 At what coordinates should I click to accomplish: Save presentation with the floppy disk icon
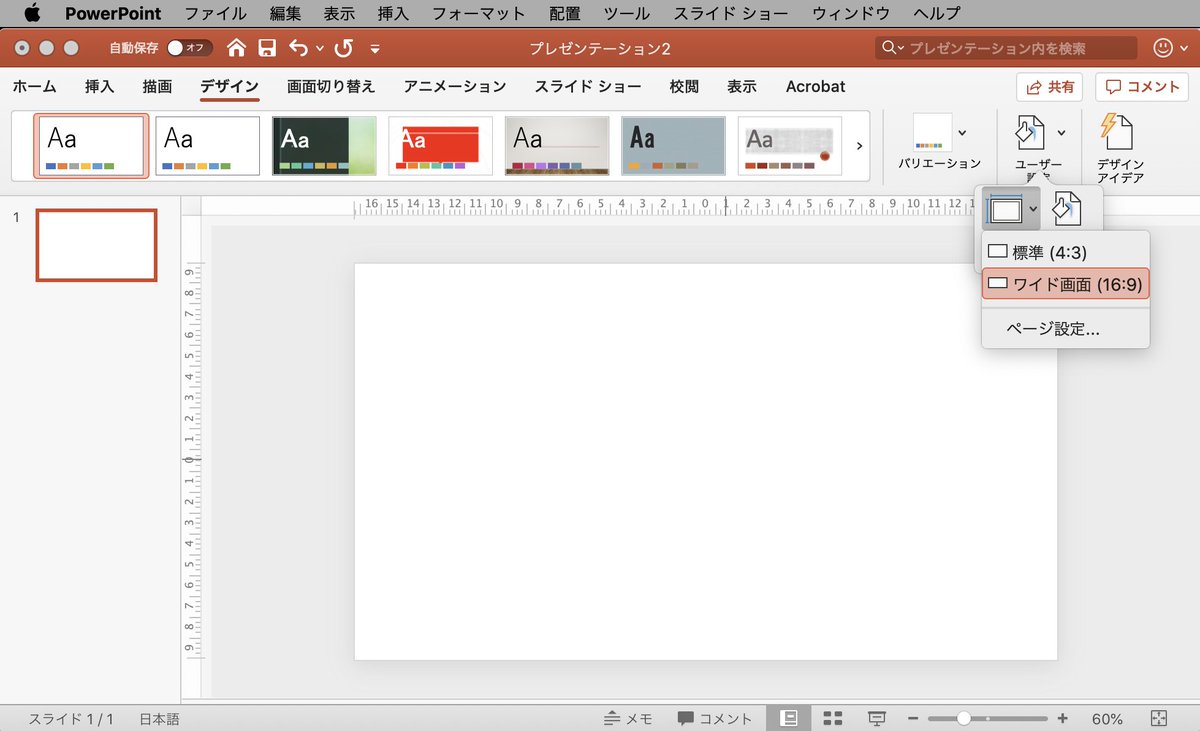[x=267, y=48]
